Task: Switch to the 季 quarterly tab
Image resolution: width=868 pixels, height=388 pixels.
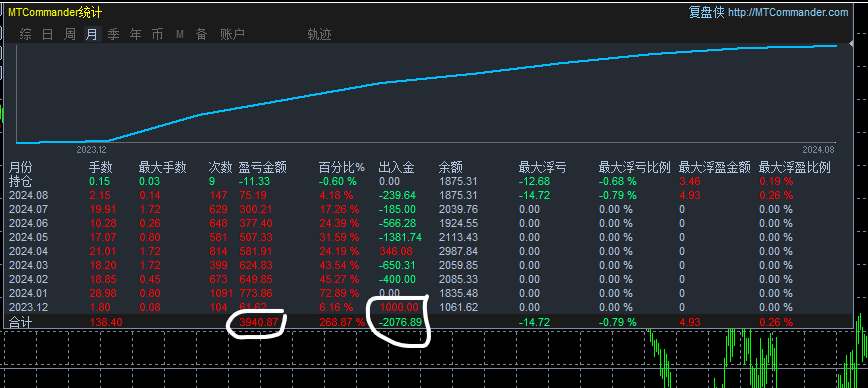Action: 113,34
